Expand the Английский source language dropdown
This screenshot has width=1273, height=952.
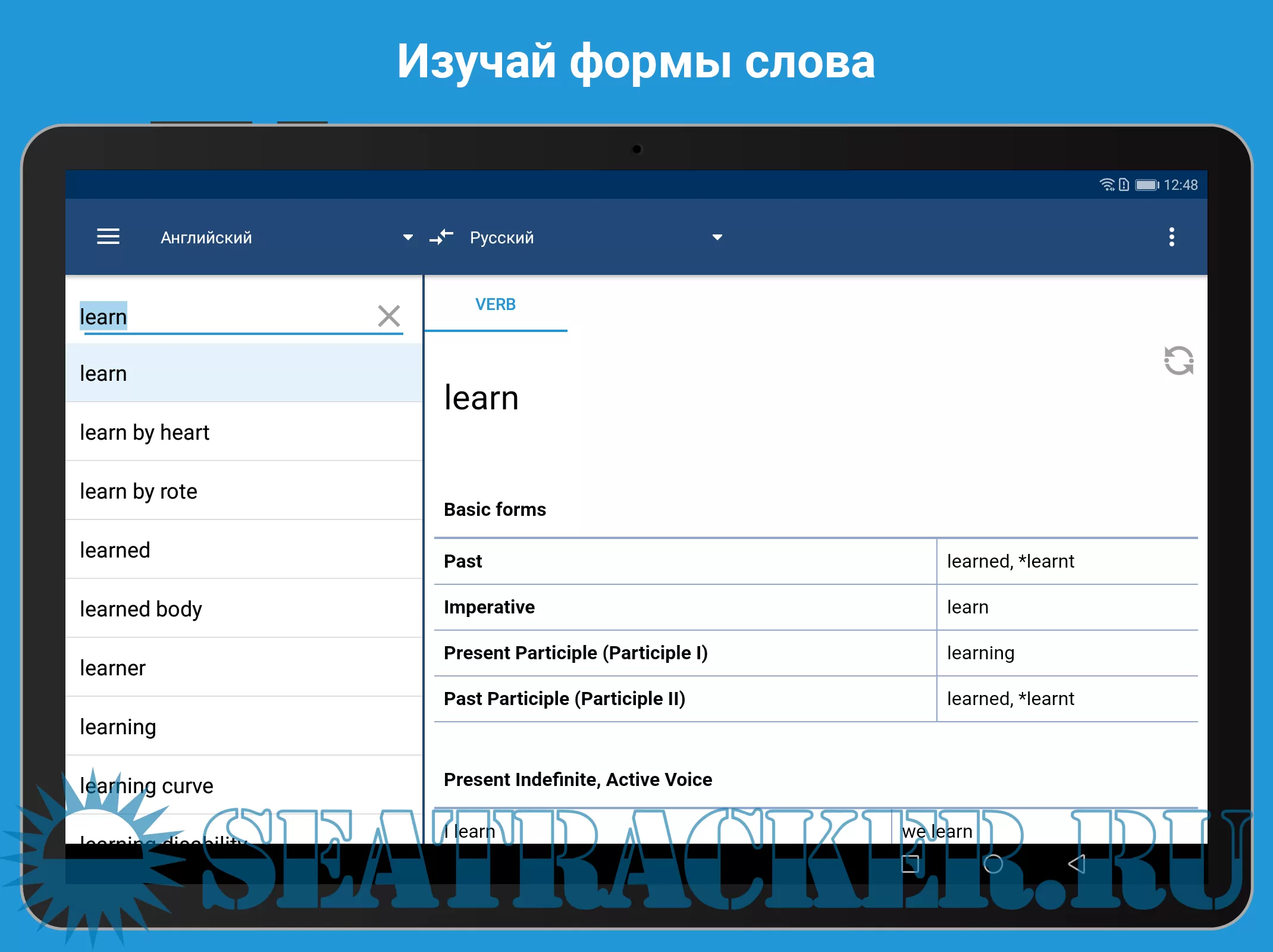(407, 237)
